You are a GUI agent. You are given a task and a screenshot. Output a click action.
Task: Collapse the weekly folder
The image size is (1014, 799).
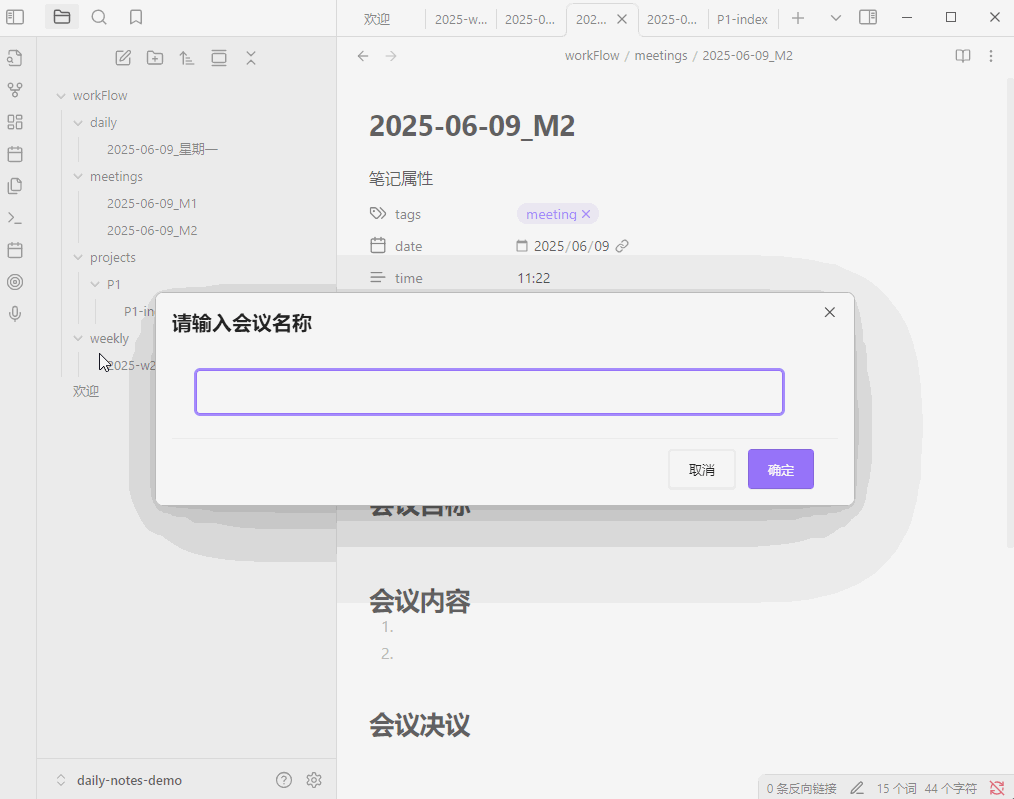(x=78, y=339)
